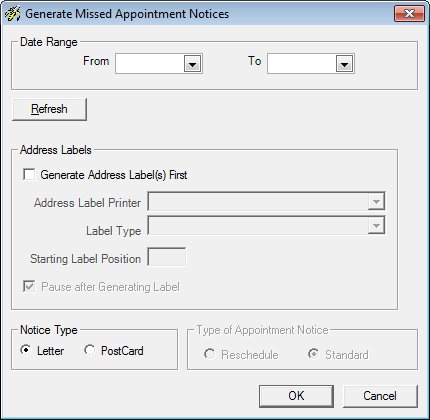The height and width of the screenshot is (420, 430).
Task: Choose the Standard appointment notice option
Action: [x=313, y=354]
